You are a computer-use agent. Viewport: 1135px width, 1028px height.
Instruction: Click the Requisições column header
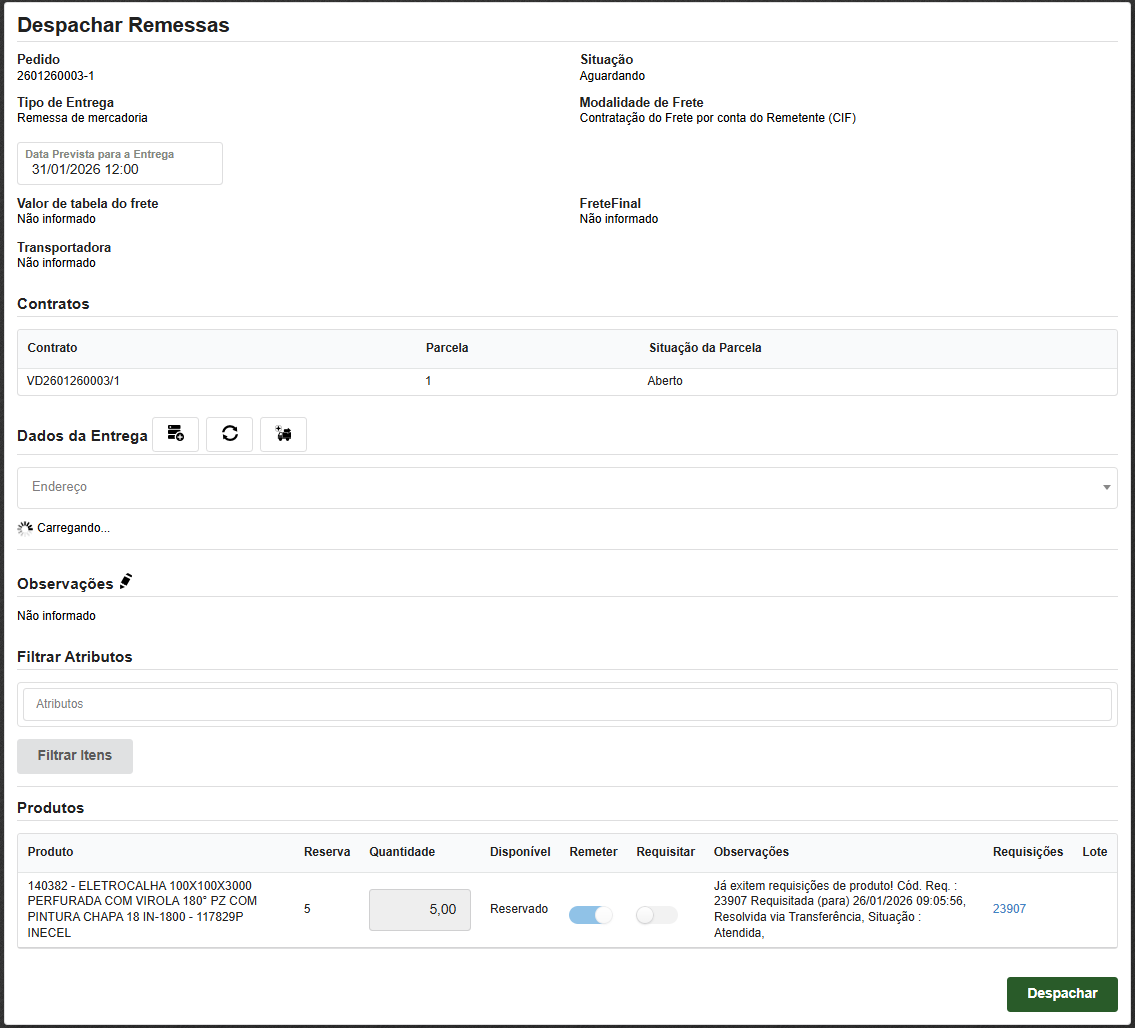[x=1027, y=852]
